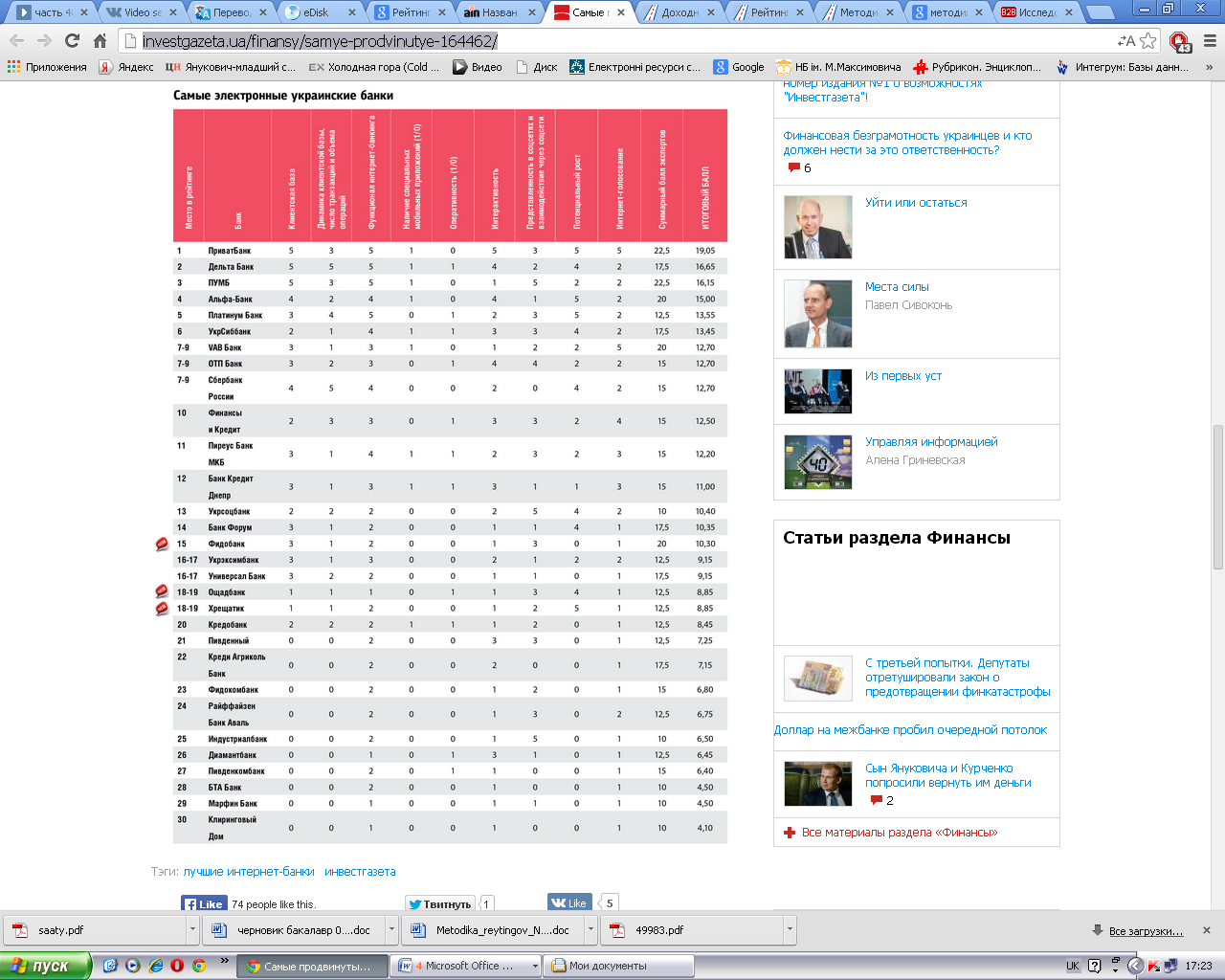Viewport: 1225px width, 980px height.
Task: Open the saaty.pdf downloaded file
Action: [94, 929]
